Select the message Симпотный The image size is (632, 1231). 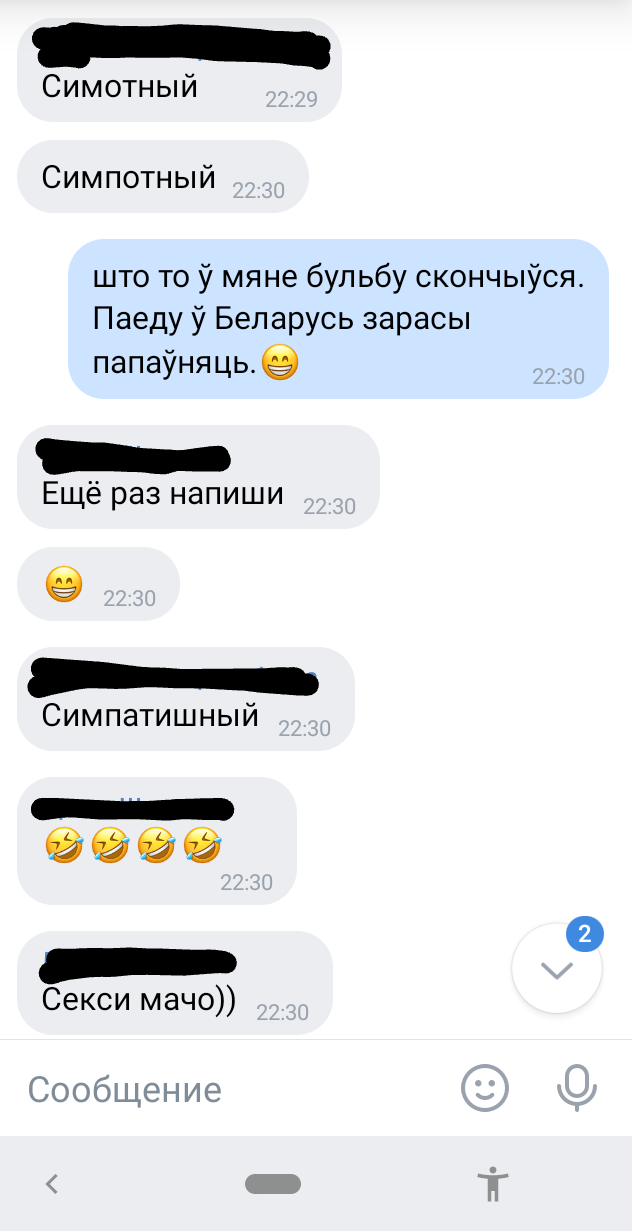click(x=163, y=177)
